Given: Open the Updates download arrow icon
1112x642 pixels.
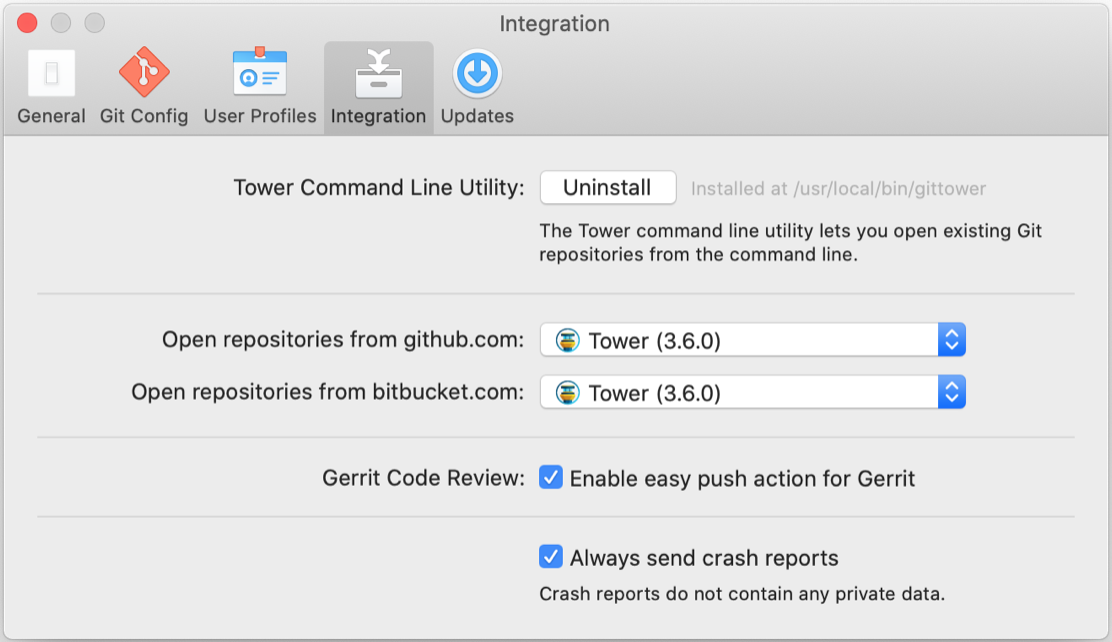Looking at the screenshot, I should pyautogui.click(x=477, y=73).
